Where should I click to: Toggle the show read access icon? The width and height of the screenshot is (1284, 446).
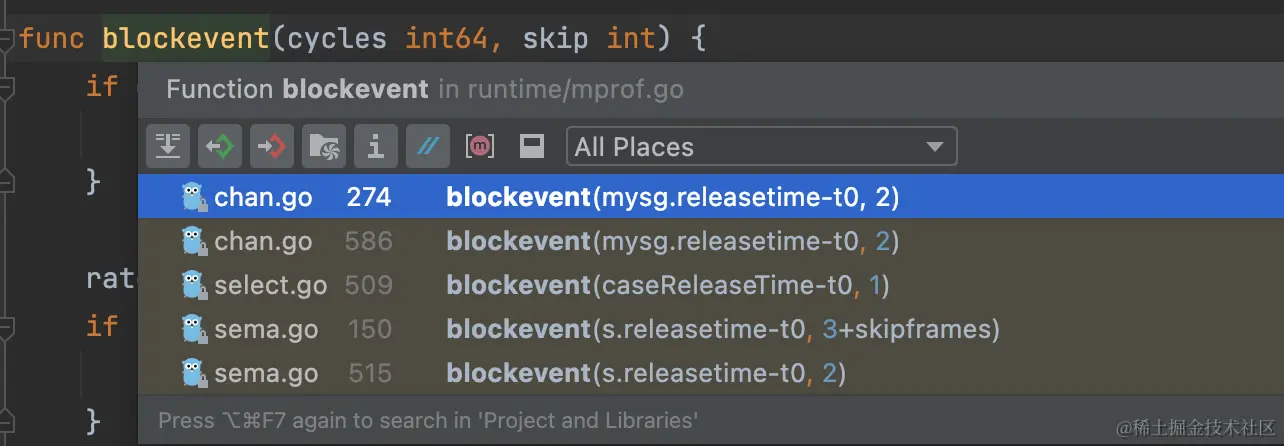point(220,147)
